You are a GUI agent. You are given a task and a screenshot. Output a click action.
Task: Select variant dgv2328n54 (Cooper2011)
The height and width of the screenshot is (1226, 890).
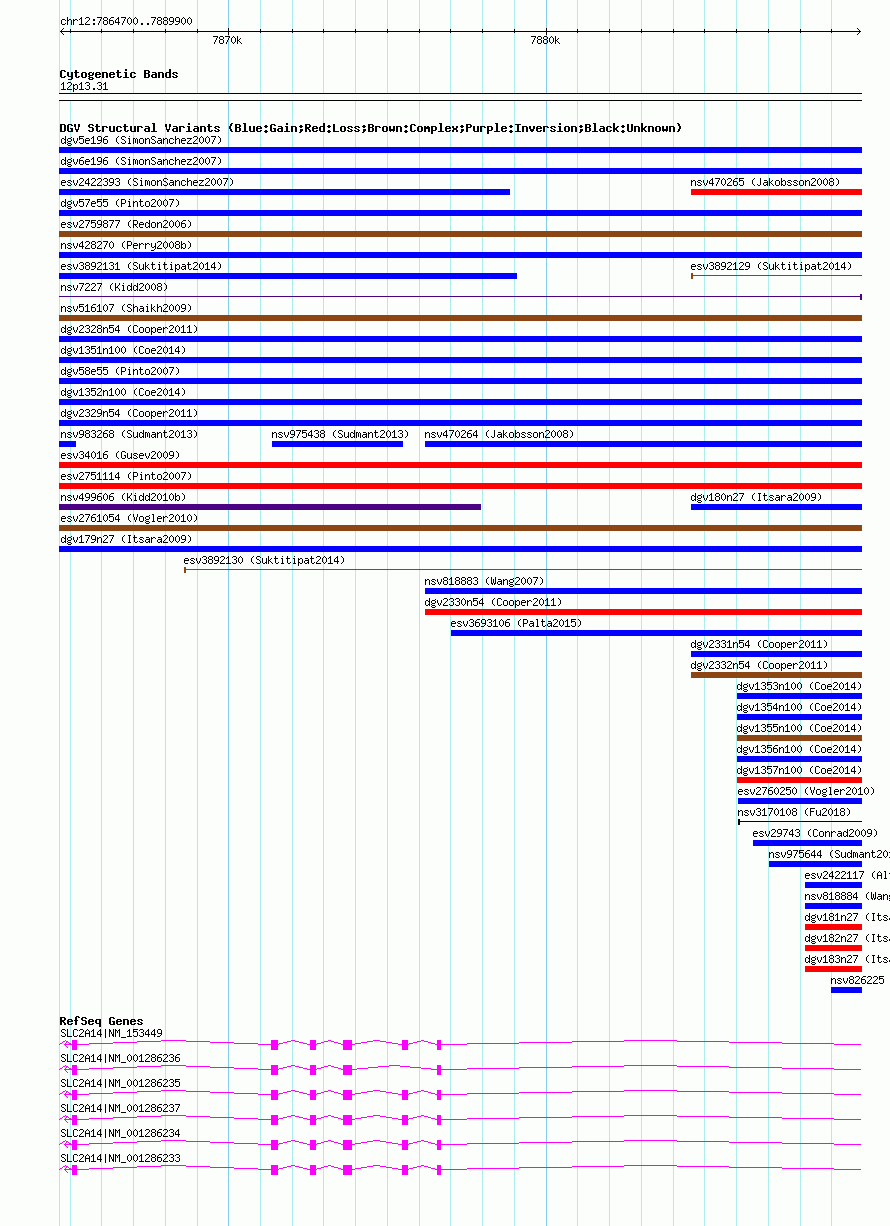pos(129,329)
